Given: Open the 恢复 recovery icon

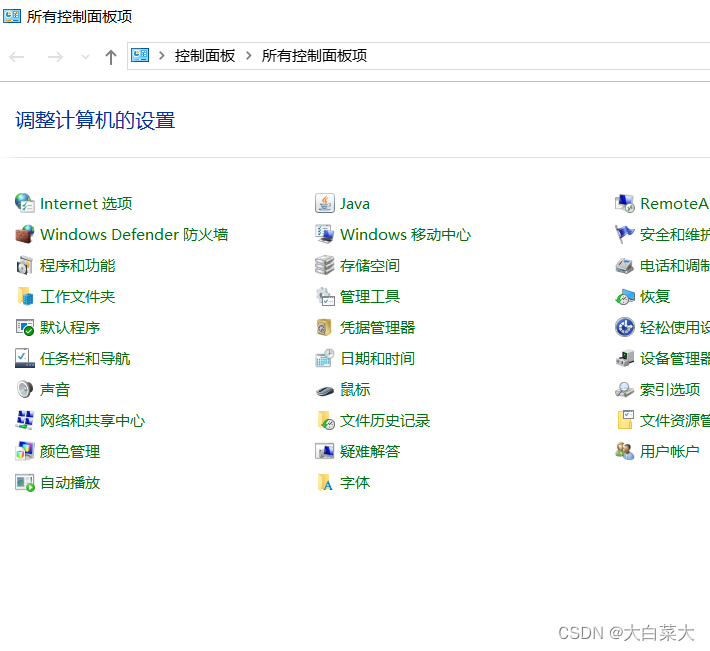Looking at the screenshot, I should pos(625,297).
